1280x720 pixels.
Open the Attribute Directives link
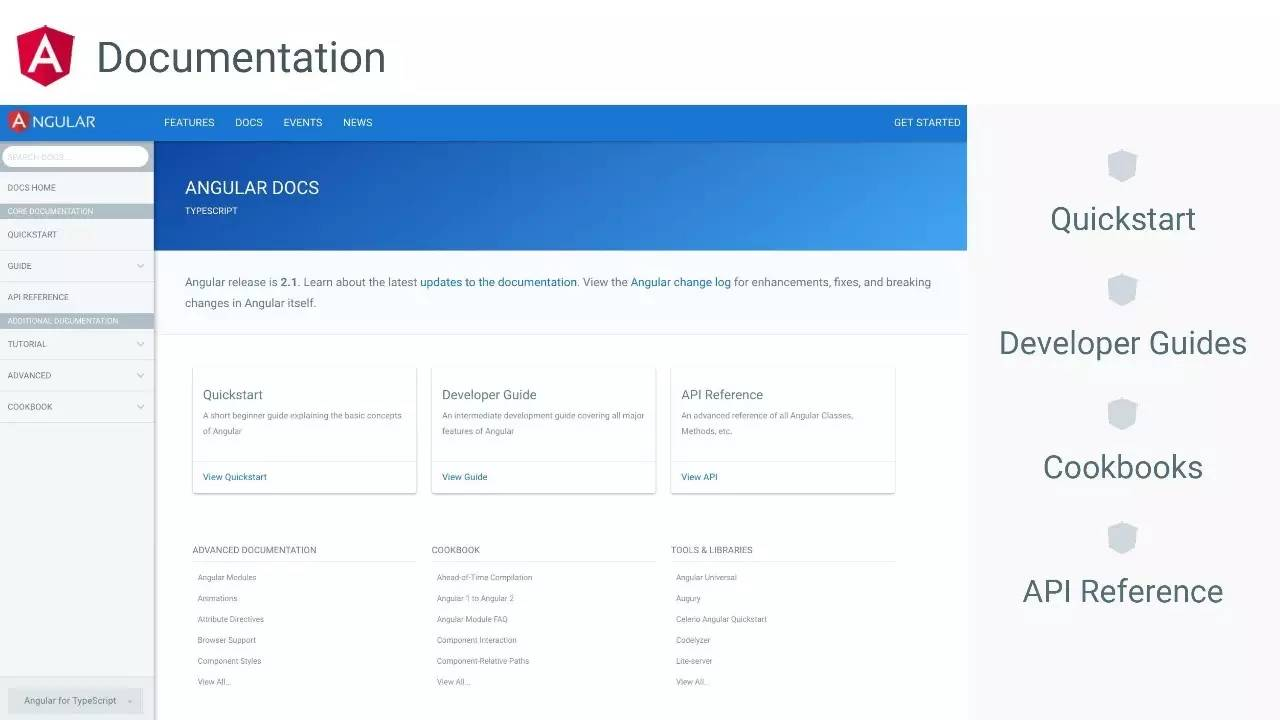(x=231, y=620)
